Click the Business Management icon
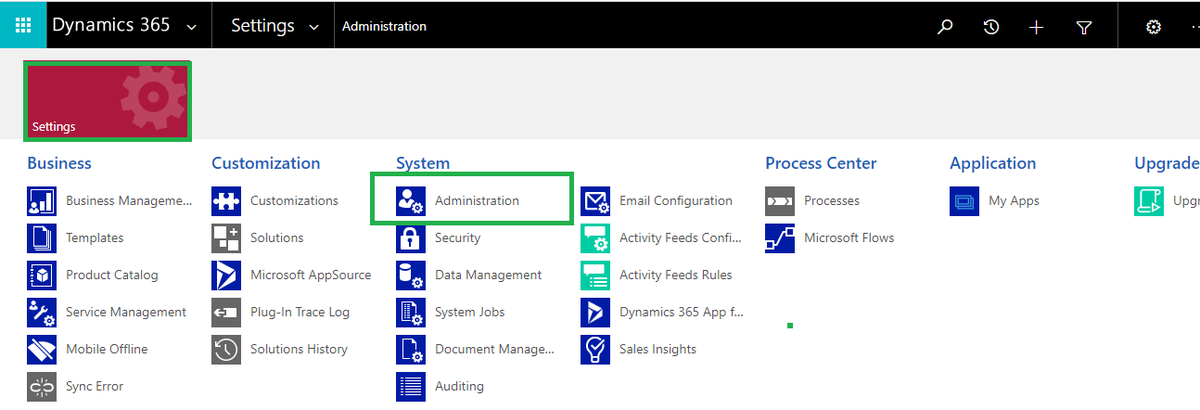This screenshot has height=410, width=1200. (42, 201)
